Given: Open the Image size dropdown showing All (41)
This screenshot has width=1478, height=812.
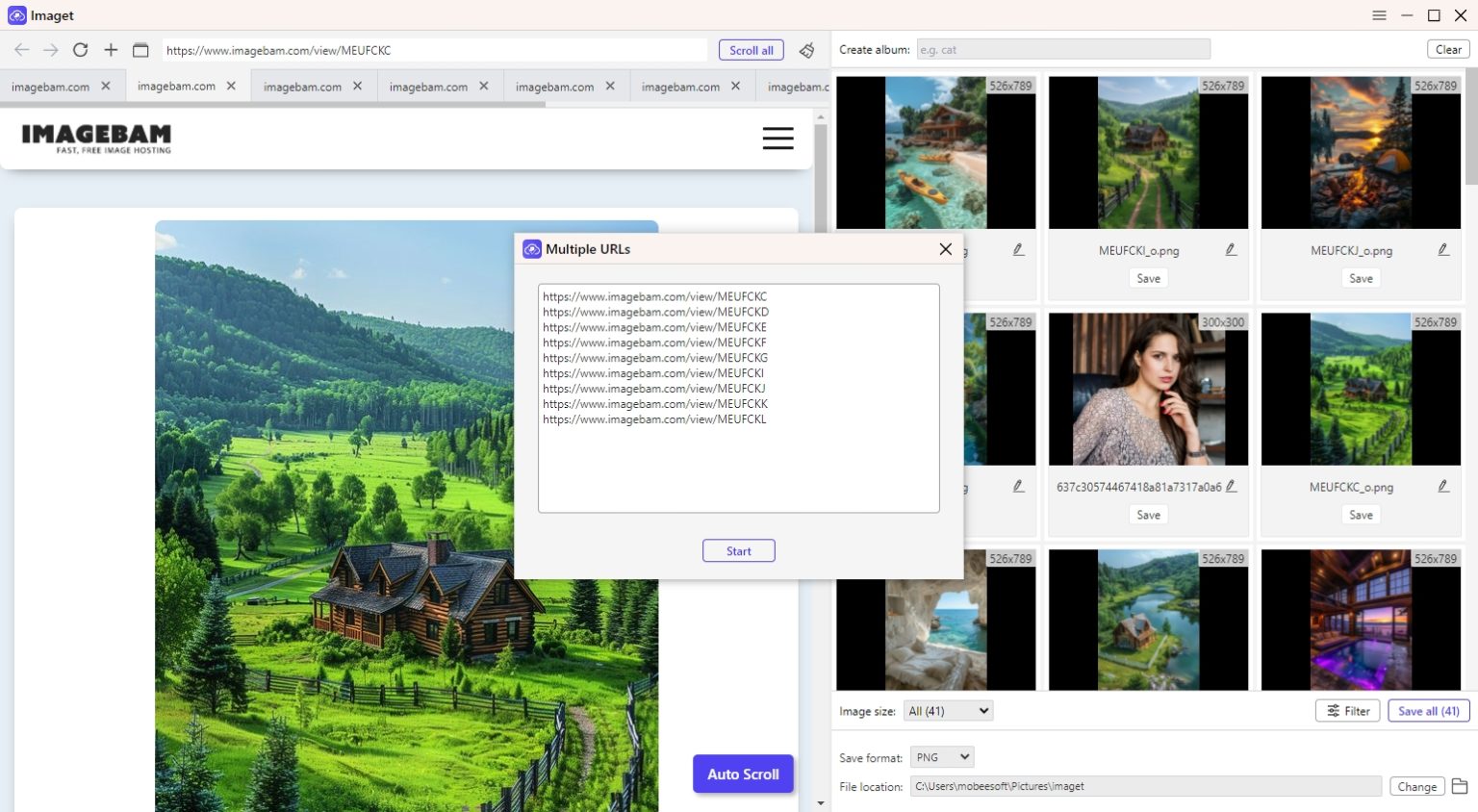Looking at the screenshot, I should [948, 710].
